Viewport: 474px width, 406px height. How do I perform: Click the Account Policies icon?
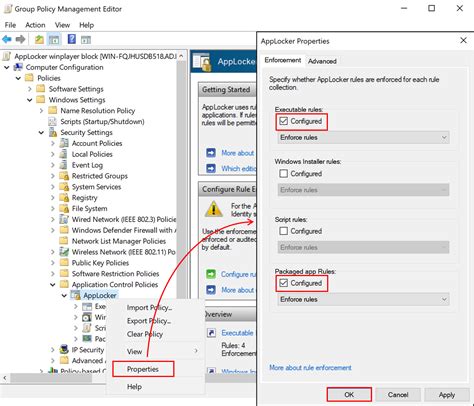[x=64, y=143]
